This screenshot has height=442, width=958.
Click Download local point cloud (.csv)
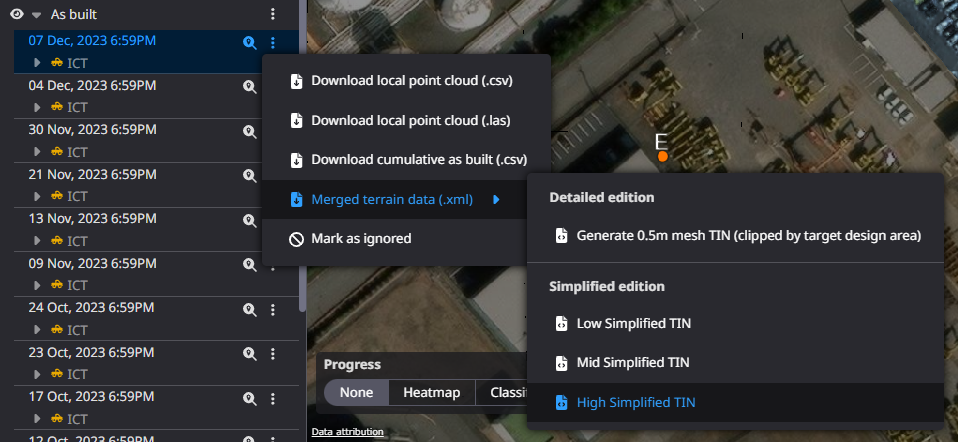406,81
